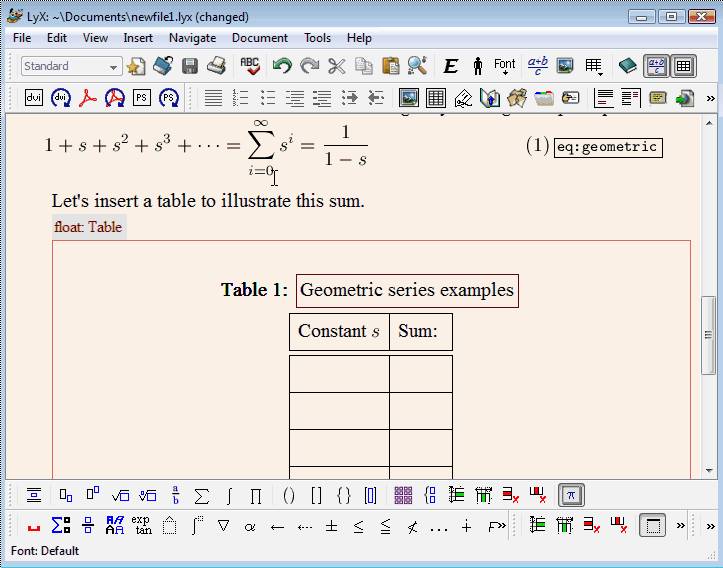Open the Navigate menu
This screenshot has height=568, width=723.
pyautogui.click(x=192, y=38)
